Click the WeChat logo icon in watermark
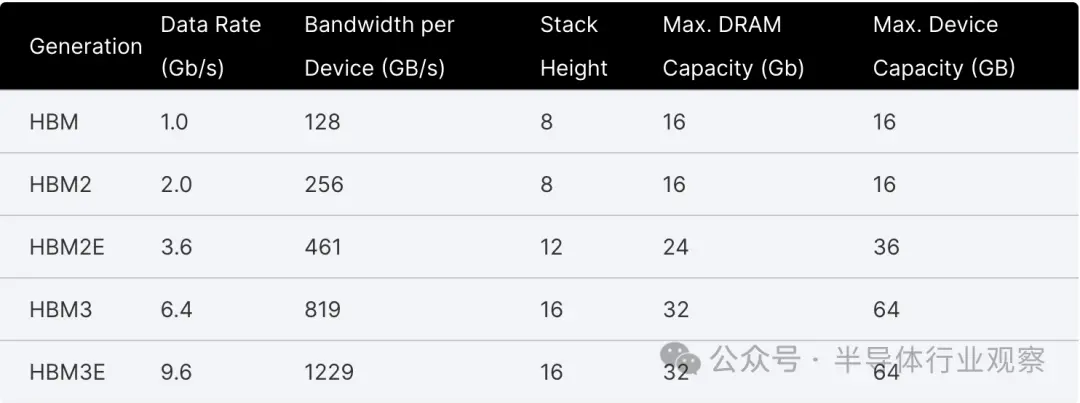 coord(680,360)
